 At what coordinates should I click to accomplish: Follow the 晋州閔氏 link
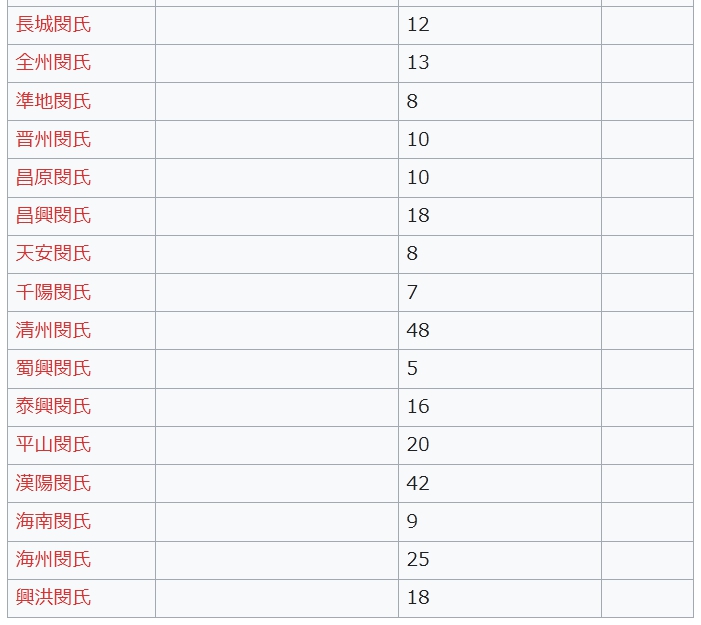pos(53,139)
